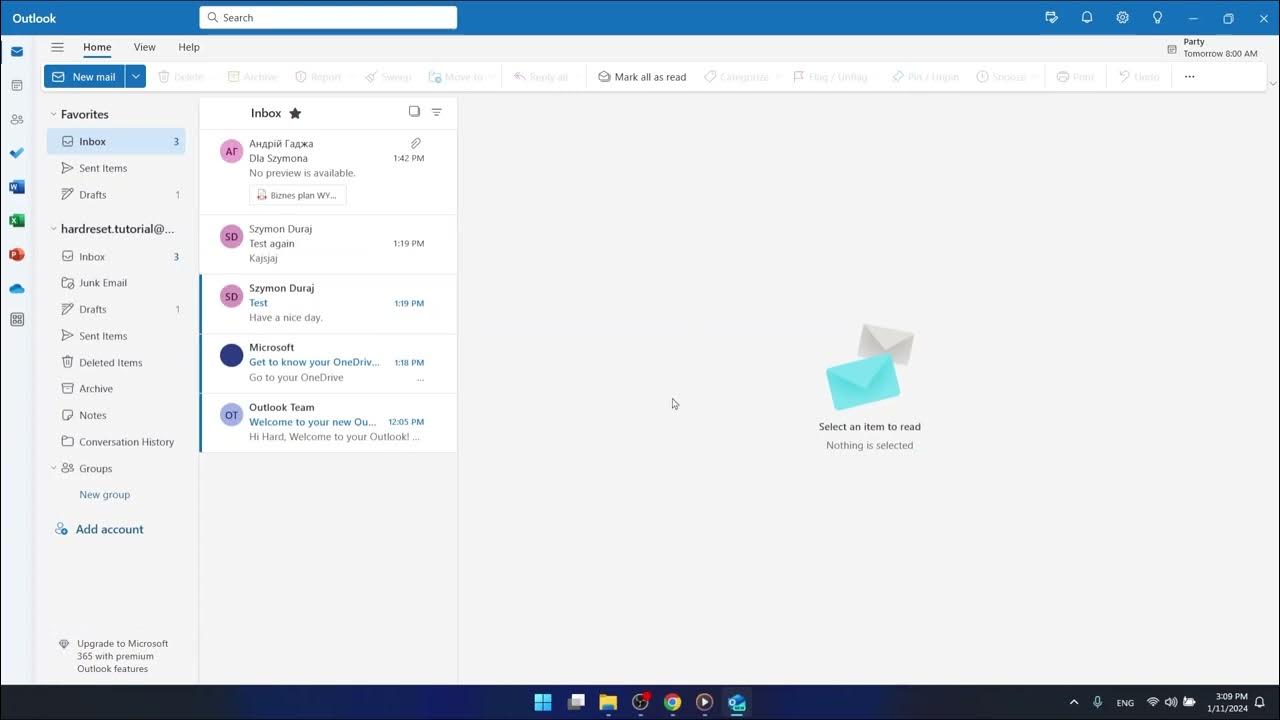Screen dimensions: 1280x720
Task: Open the Biznes plan attachment
Action: (x=297, y=195)
